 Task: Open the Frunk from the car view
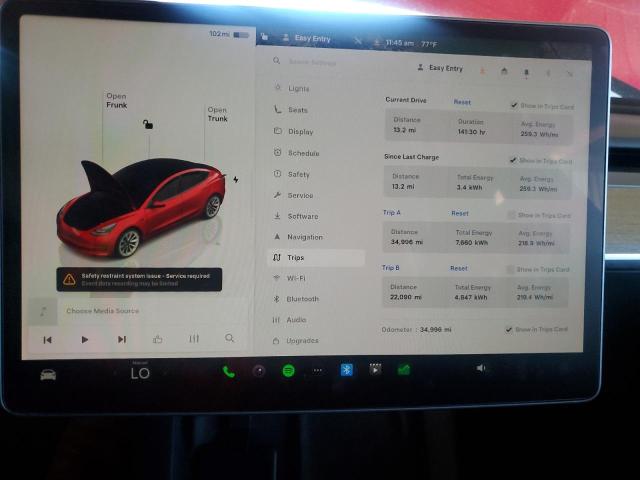point(117,100)
